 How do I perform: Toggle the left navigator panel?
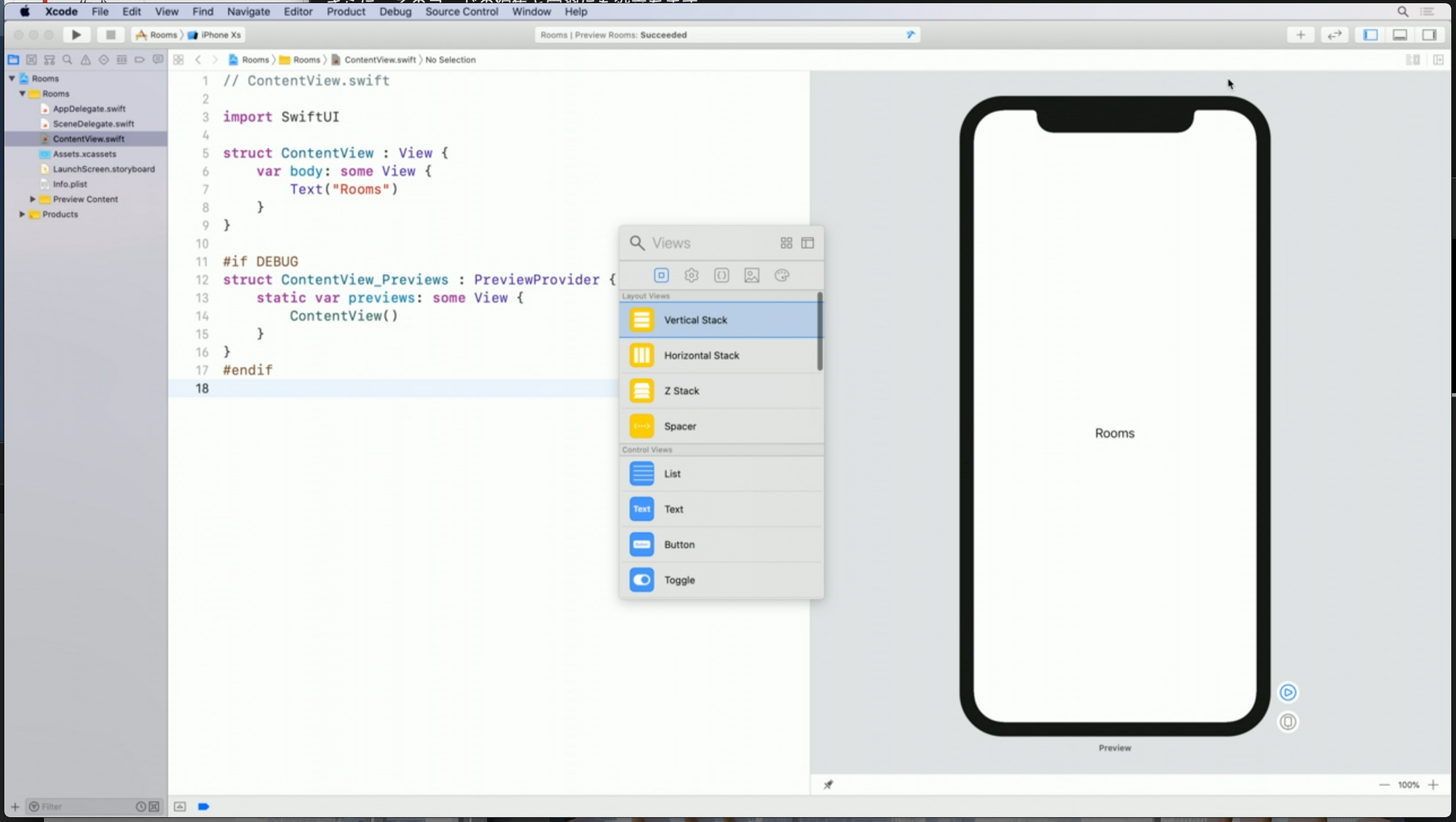pos(1371,35)
